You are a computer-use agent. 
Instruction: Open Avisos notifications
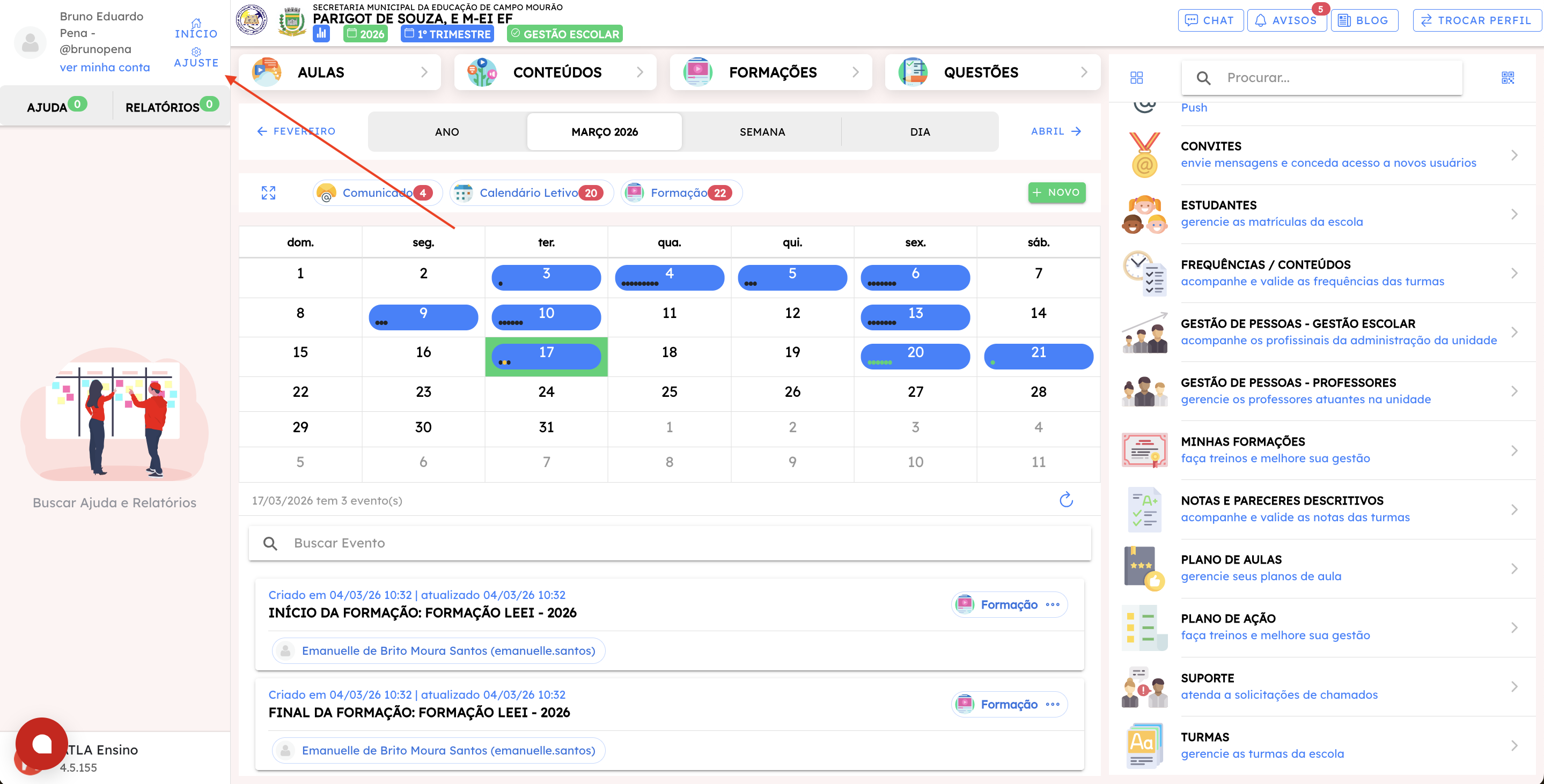point(1286,20)
